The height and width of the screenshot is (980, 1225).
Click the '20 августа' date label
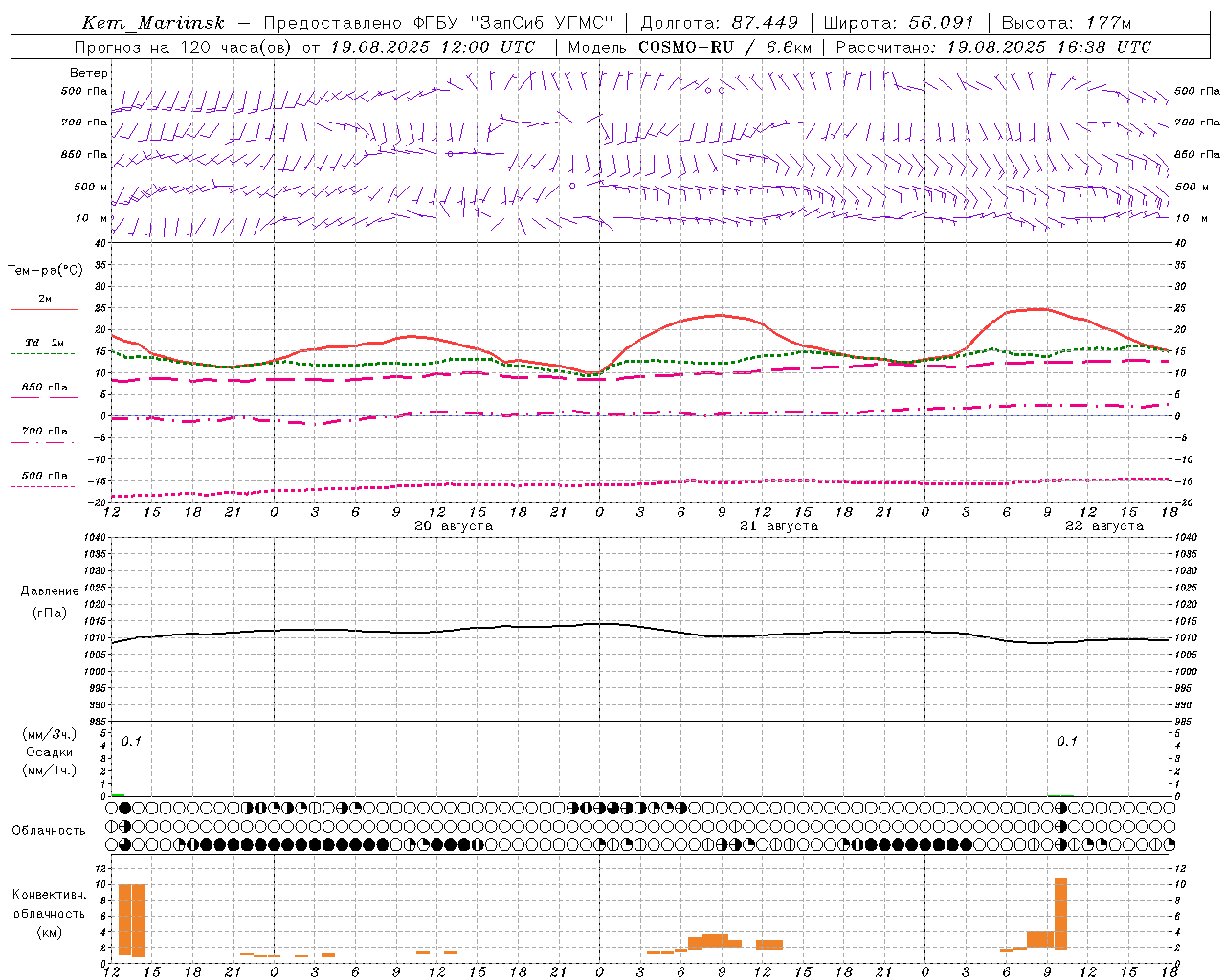coord(454,526)
